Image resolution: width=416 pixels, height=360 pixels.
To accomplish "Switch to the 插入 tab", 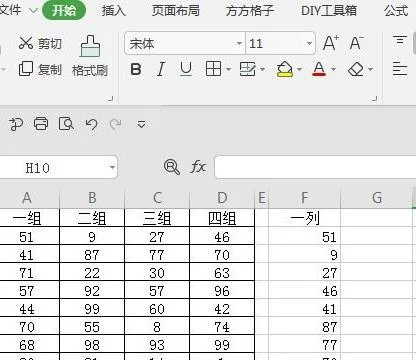I will [114, 11].
